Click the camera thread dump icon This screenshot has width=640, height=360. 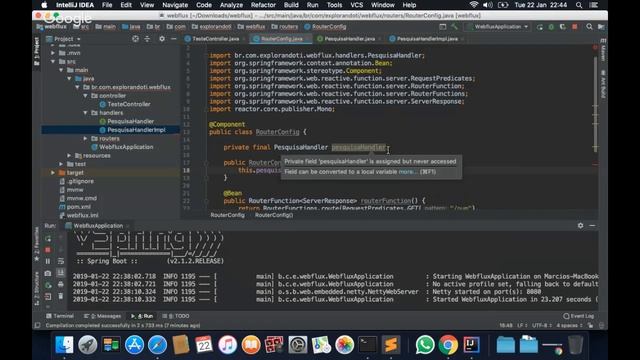[x=48, y=273]
